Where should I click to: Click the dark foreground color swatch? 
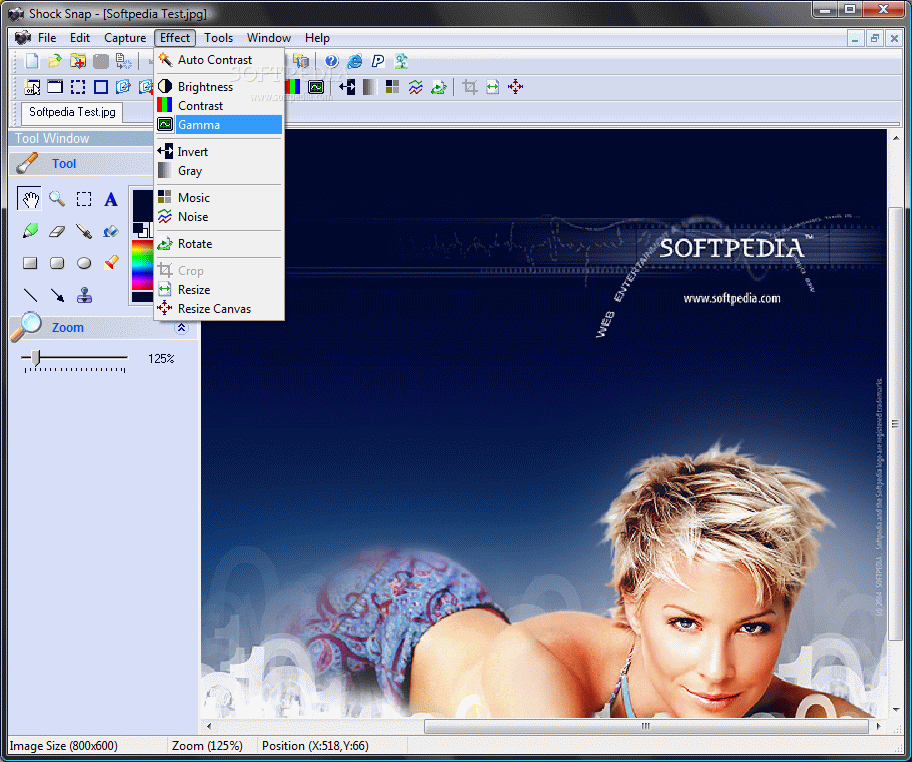point(142,205)
